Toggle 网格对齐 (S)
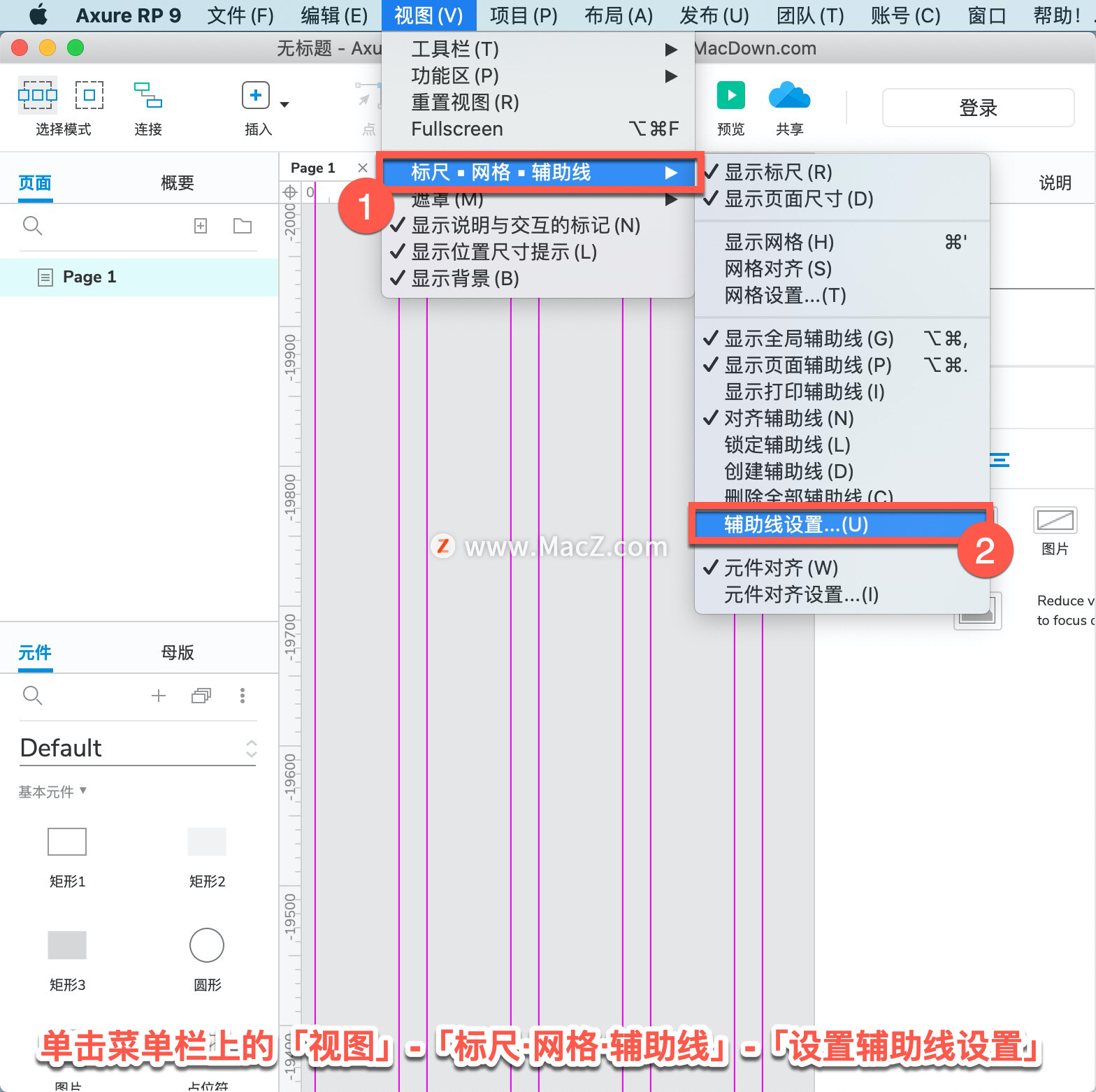 842,268
